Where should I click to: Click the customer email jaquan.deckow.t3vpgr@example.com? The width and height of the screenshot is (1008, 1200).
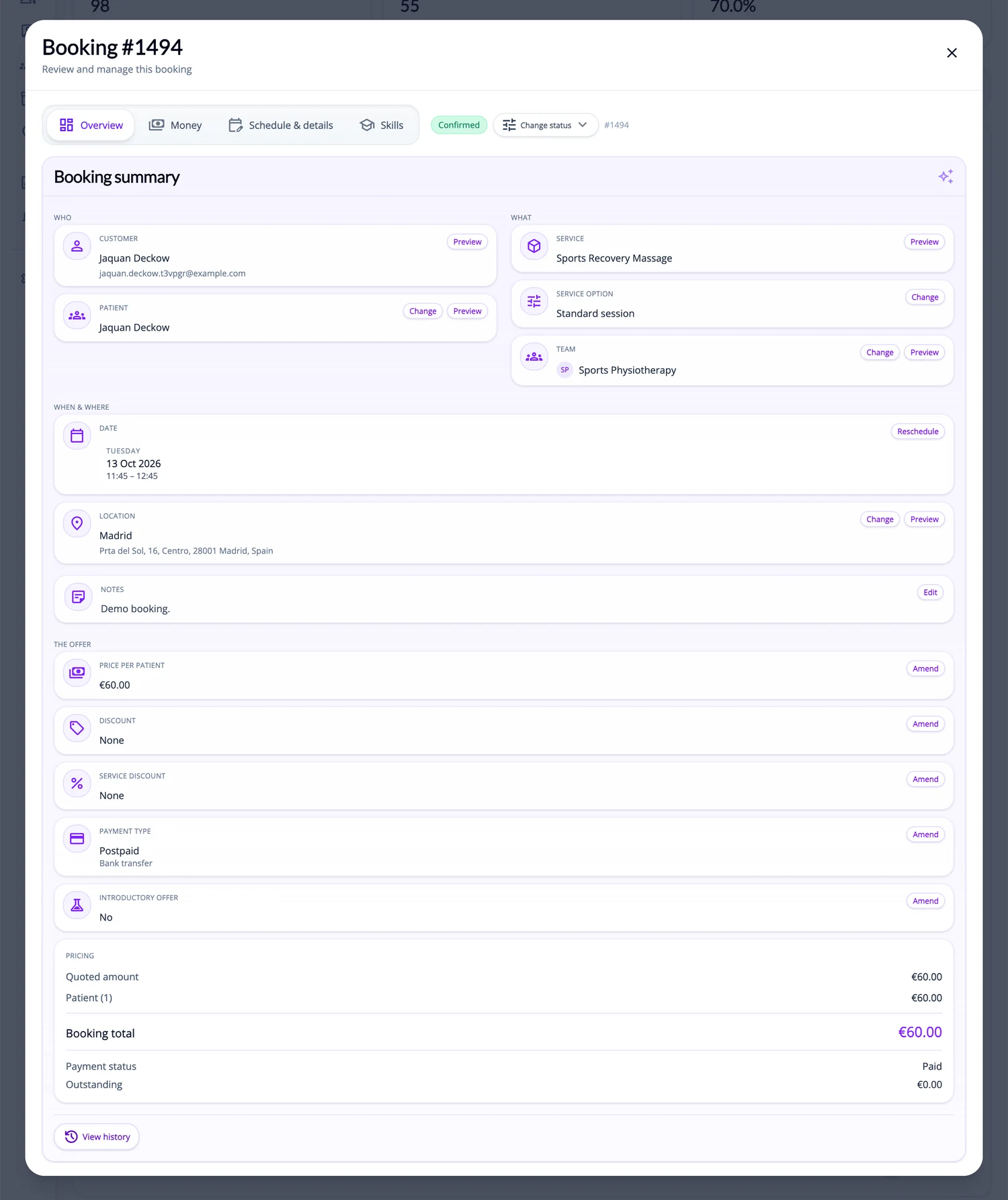coord(173,273)
